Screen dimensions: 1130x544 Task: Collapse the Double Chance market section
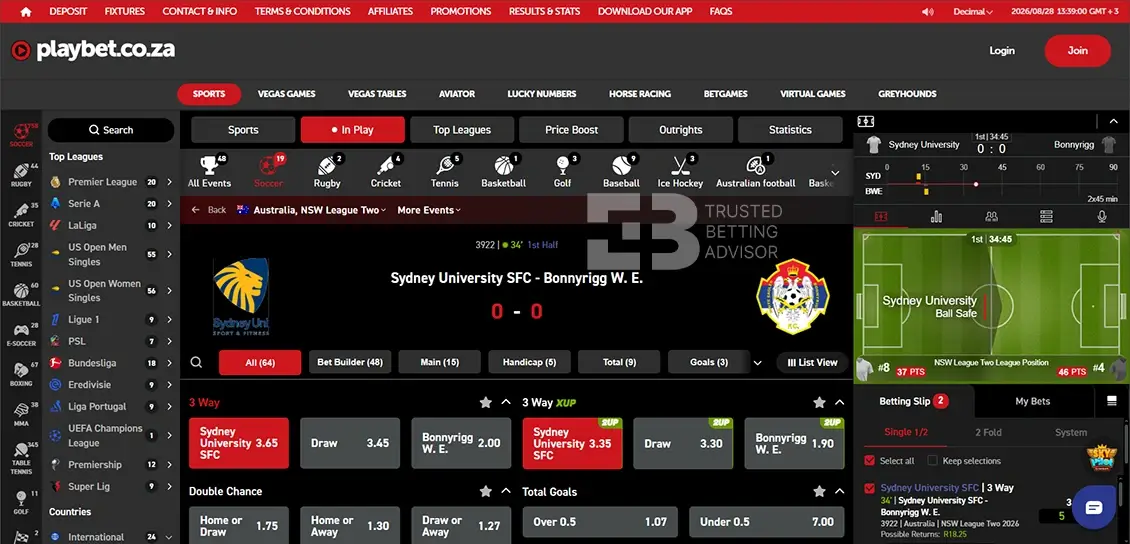(x=506, y=491)
